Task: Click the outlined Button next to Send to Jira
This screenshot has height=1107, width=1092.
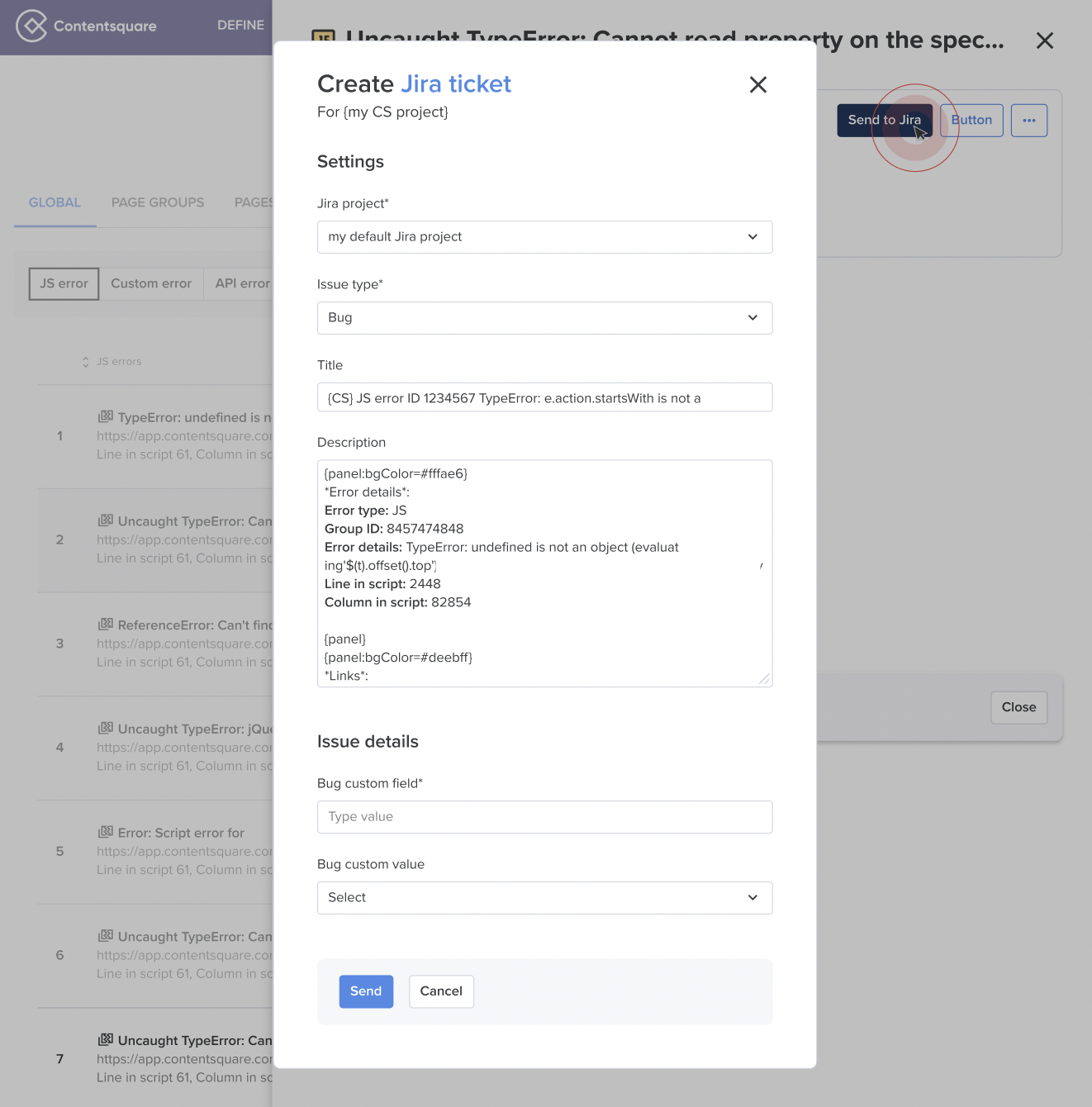Action: coord(971,121)
